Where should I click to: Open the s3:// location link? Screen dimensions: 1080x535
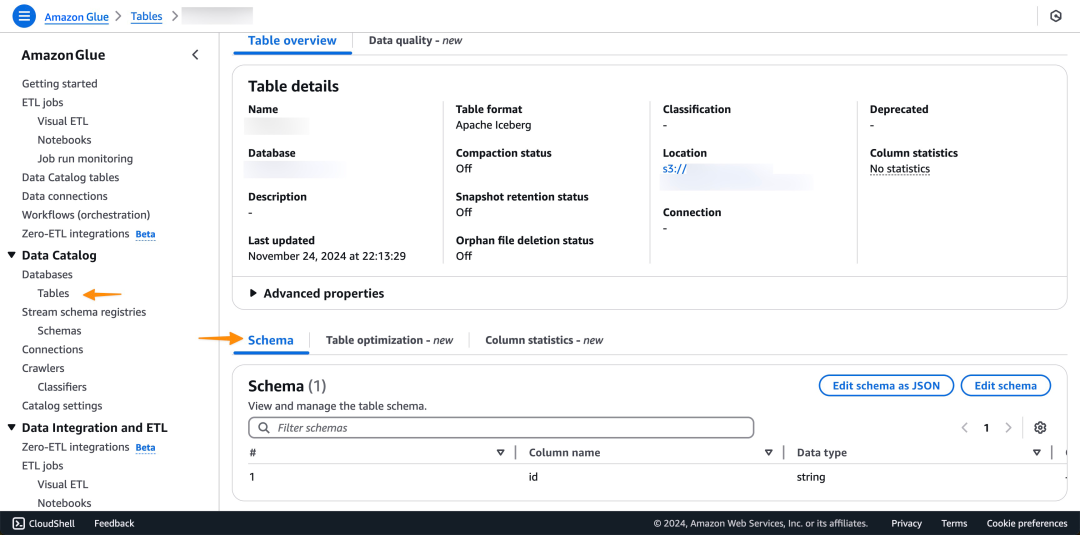tap(675, 169)
